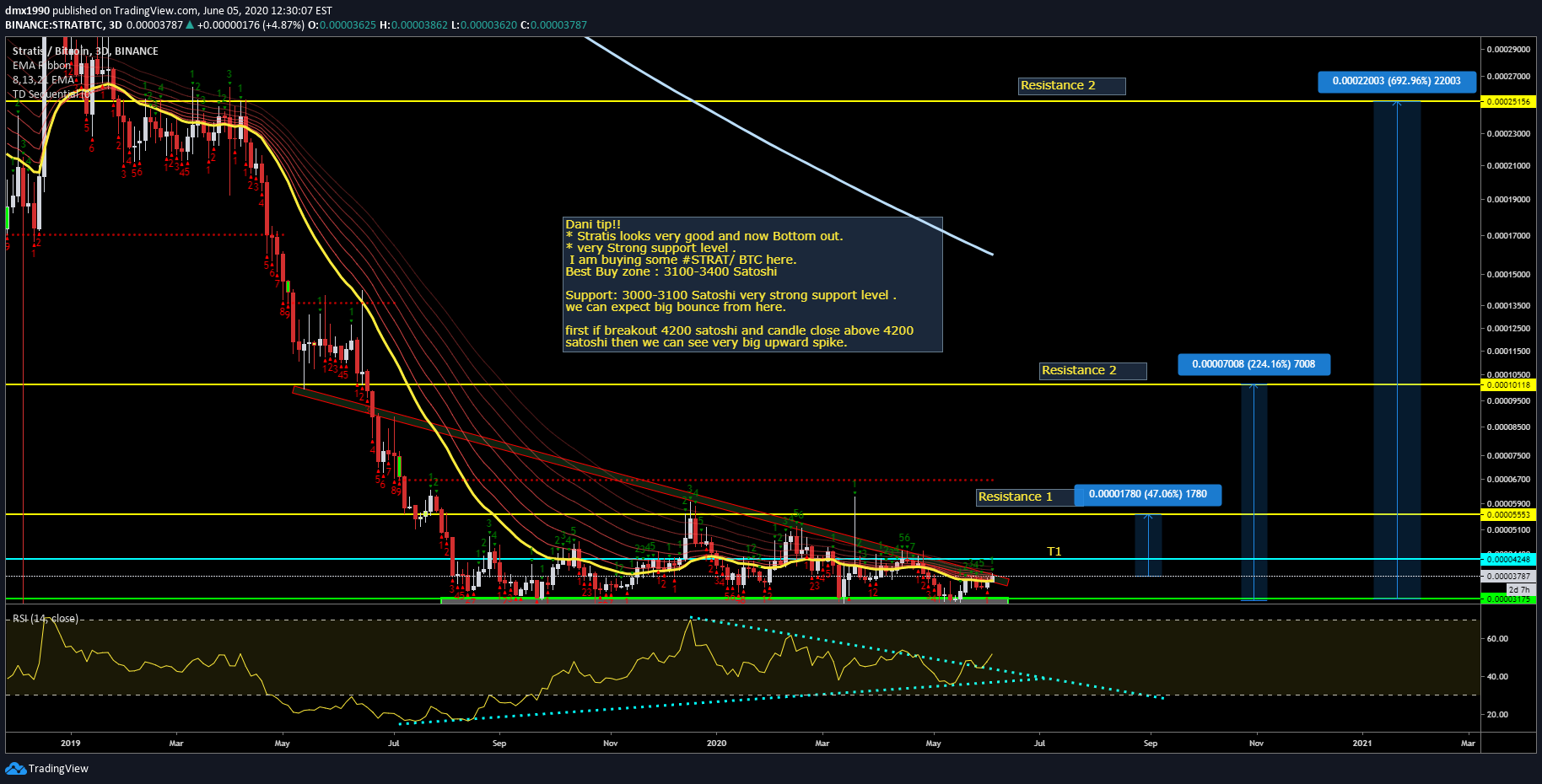This screenshot has height=784, width=1542.
Task: Click the 'C:0.00003787' close value in header
Action: [553, 25]
